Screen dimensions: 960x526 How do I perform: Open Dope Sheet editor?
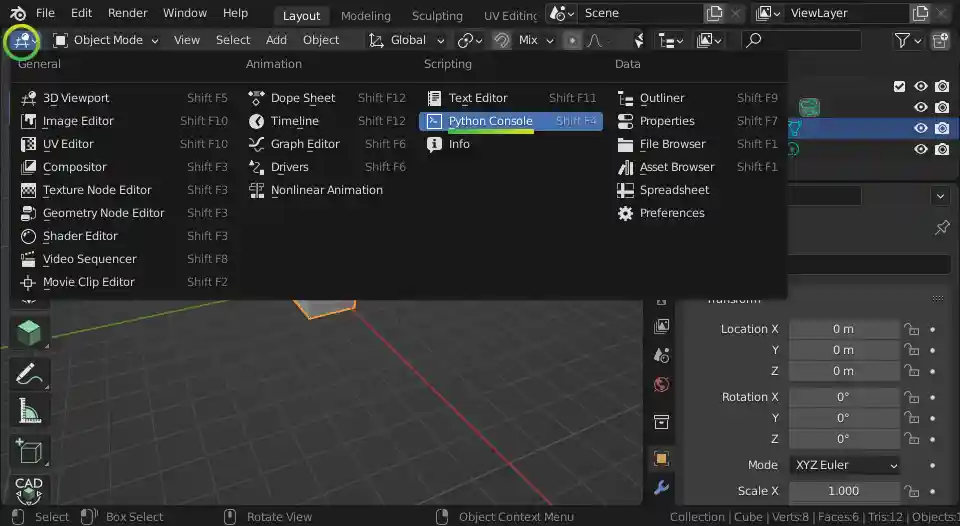coord(327,98)
